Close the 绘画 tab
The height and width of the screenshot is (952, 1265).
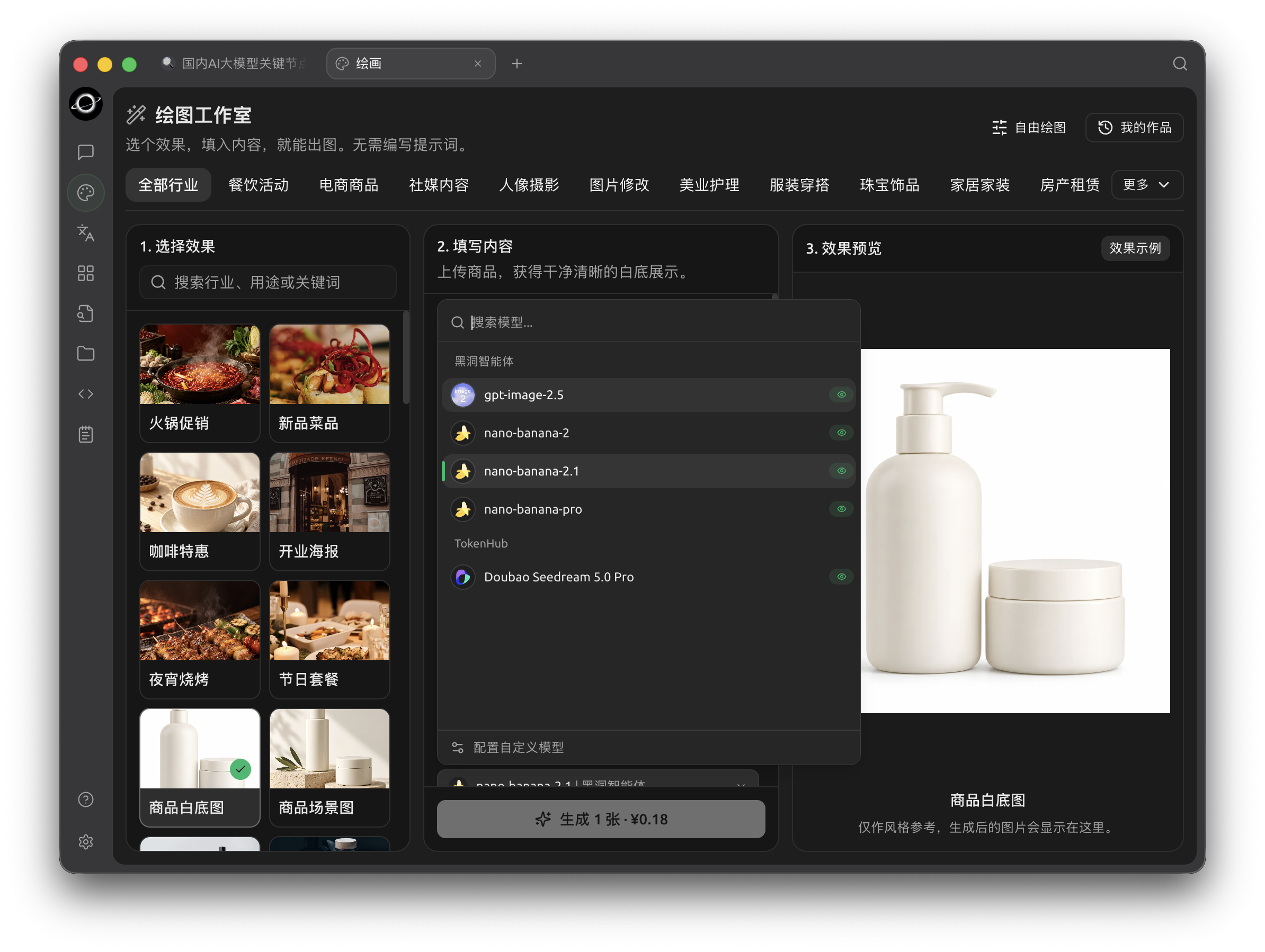point(477,64)
